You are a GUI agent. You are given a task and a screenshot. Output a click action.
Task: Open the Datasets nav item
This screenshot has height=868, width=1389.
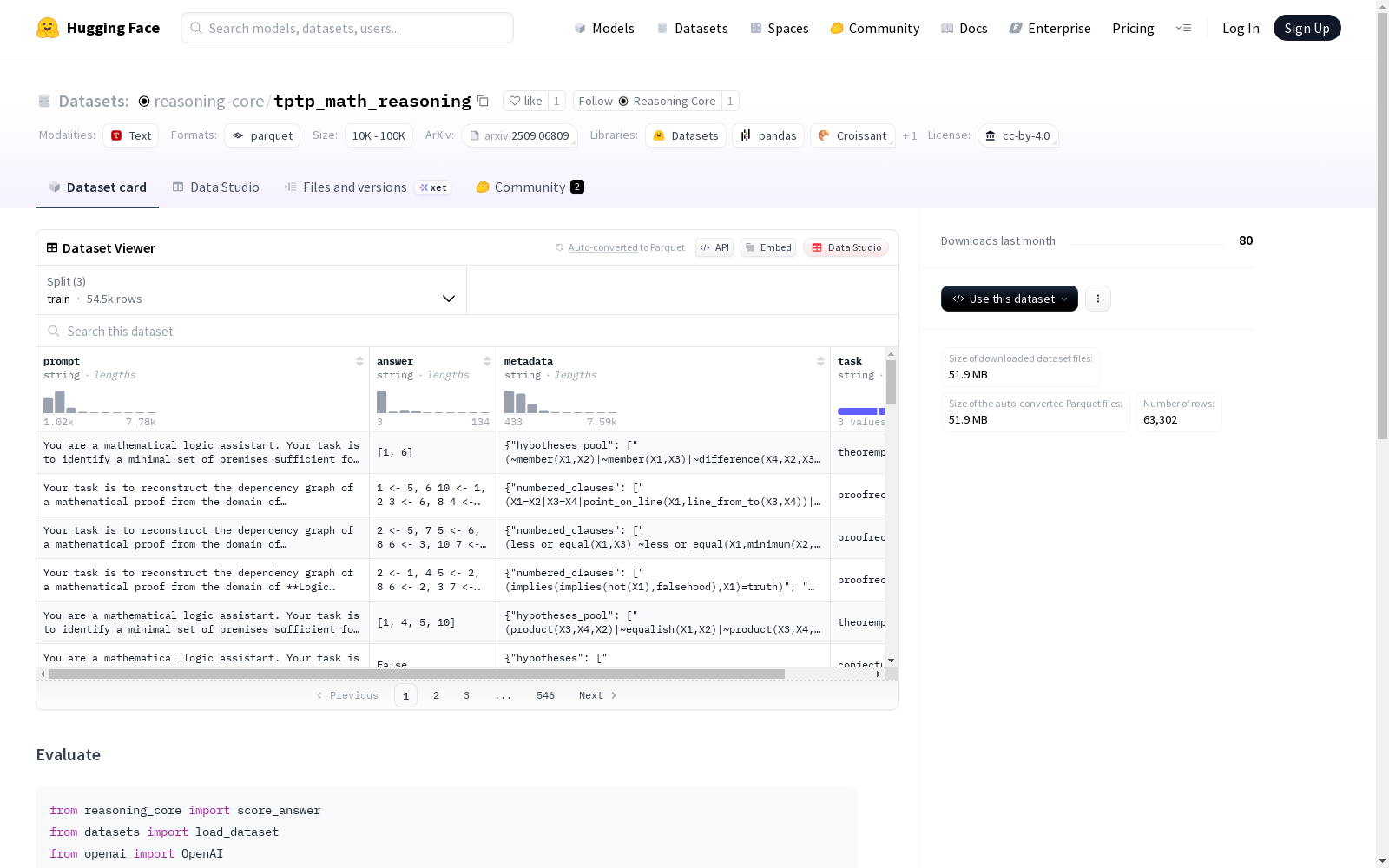692,28
